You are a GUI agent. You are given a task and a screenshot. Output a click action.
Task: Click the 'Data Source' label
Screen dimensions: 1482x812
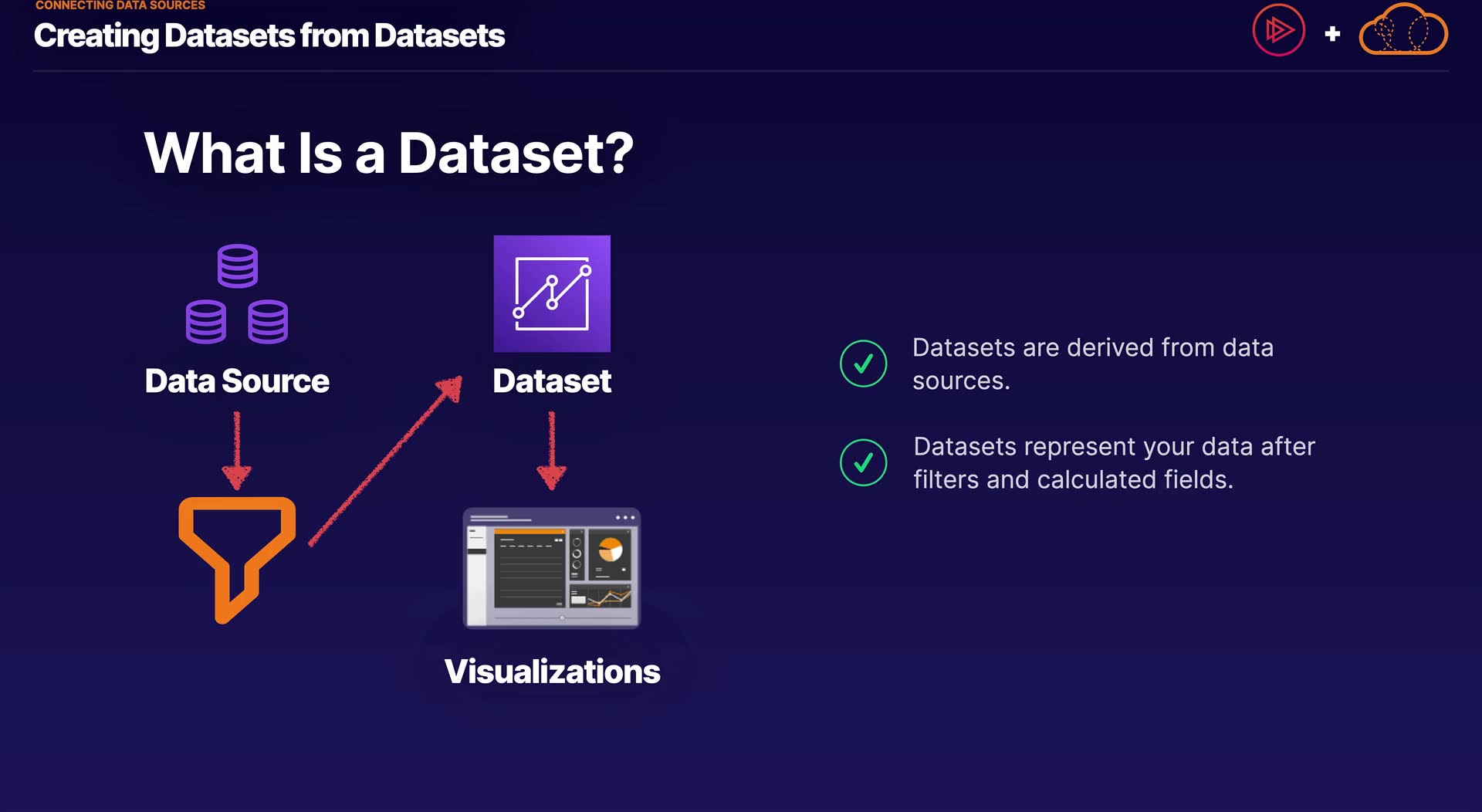237,381
